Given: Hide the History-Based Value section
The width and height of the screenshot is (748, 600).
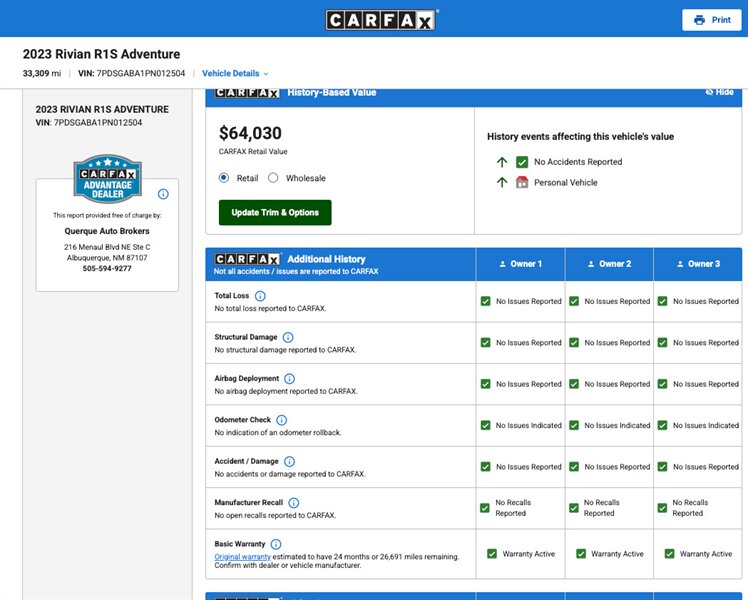Looking at the screenshot, I should (719, 92).
